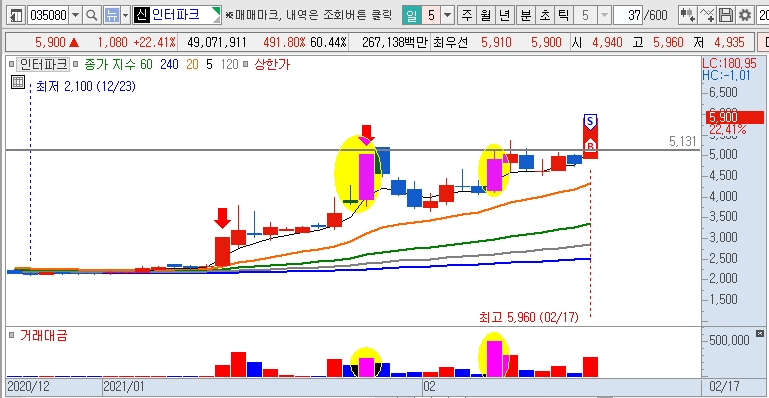Click the panel layout icon beside stock code

click(16, 15)
